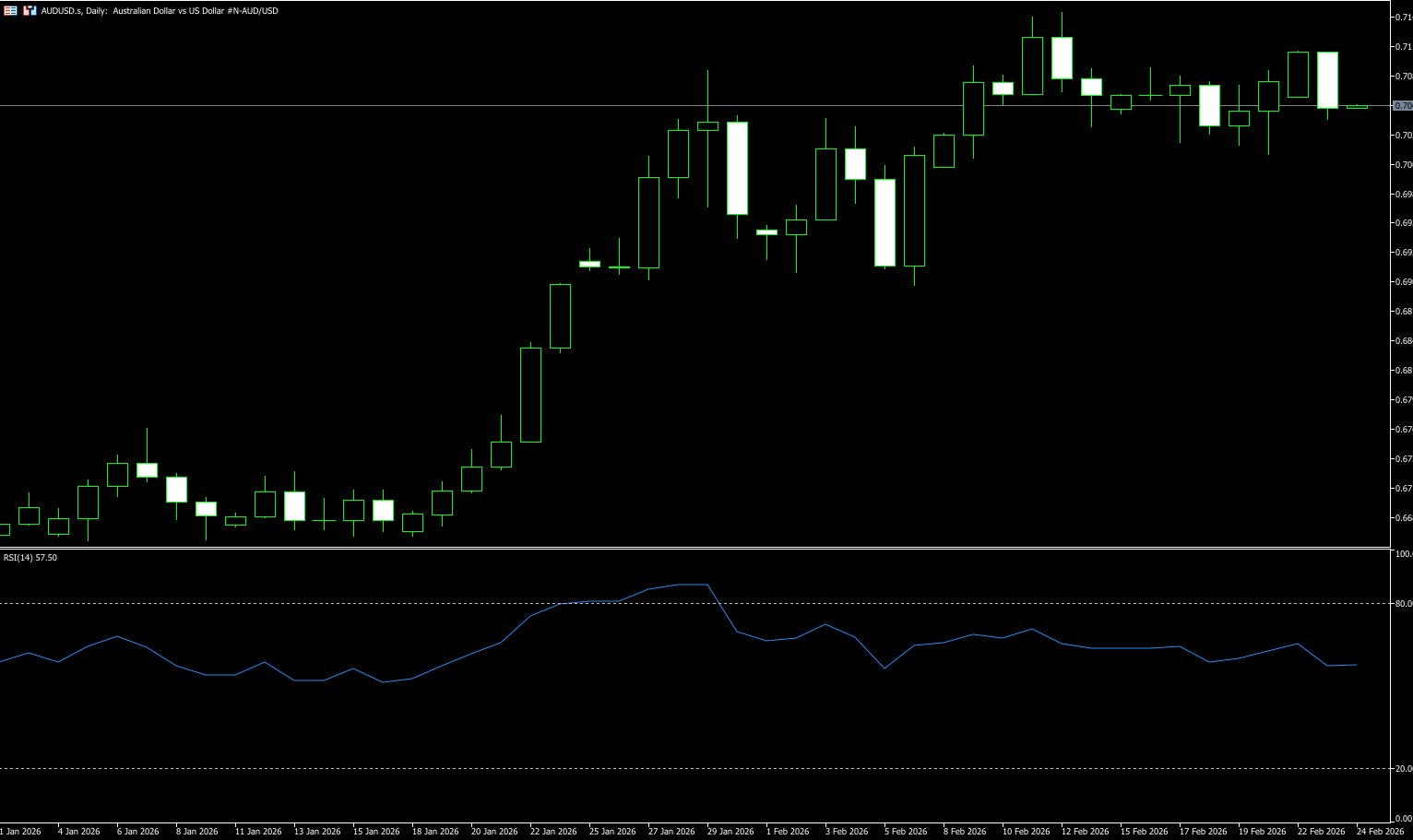1413x840 pixels.
Task: Select the white candle before the last bar
Action: [x=1327, y=80]
